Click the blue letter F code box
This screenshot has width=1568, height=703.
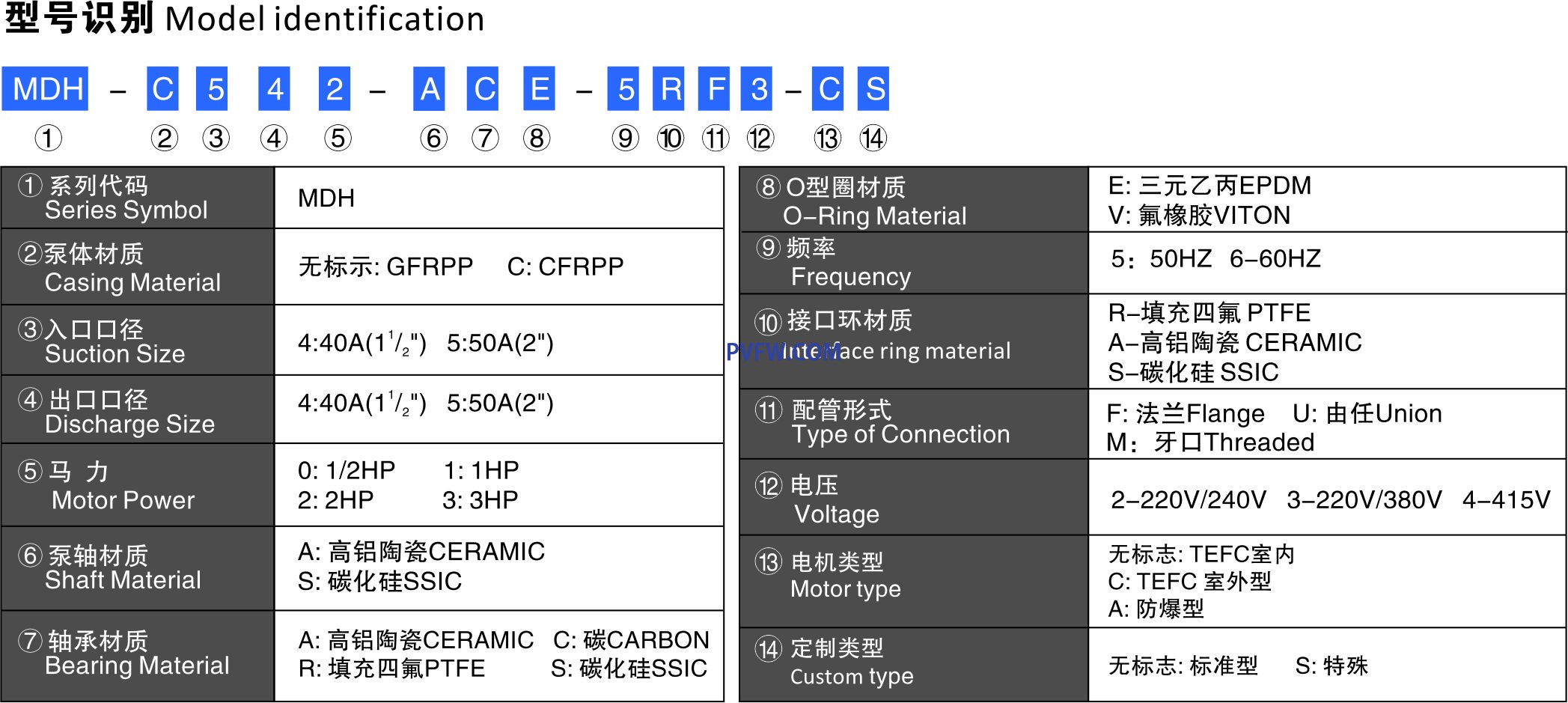[x=716, y=89]
